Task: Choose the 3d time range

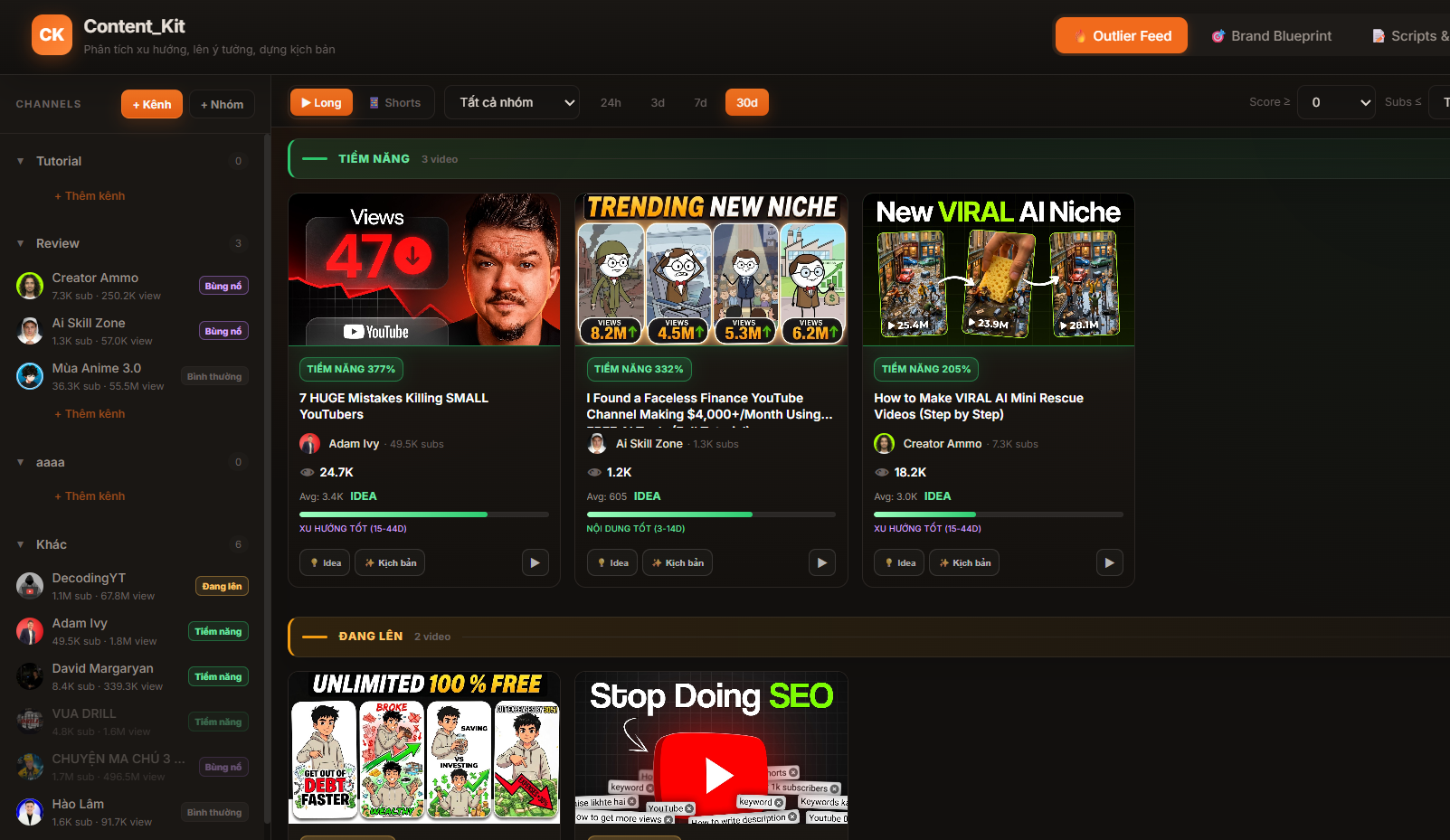Action: pos(658,103)
